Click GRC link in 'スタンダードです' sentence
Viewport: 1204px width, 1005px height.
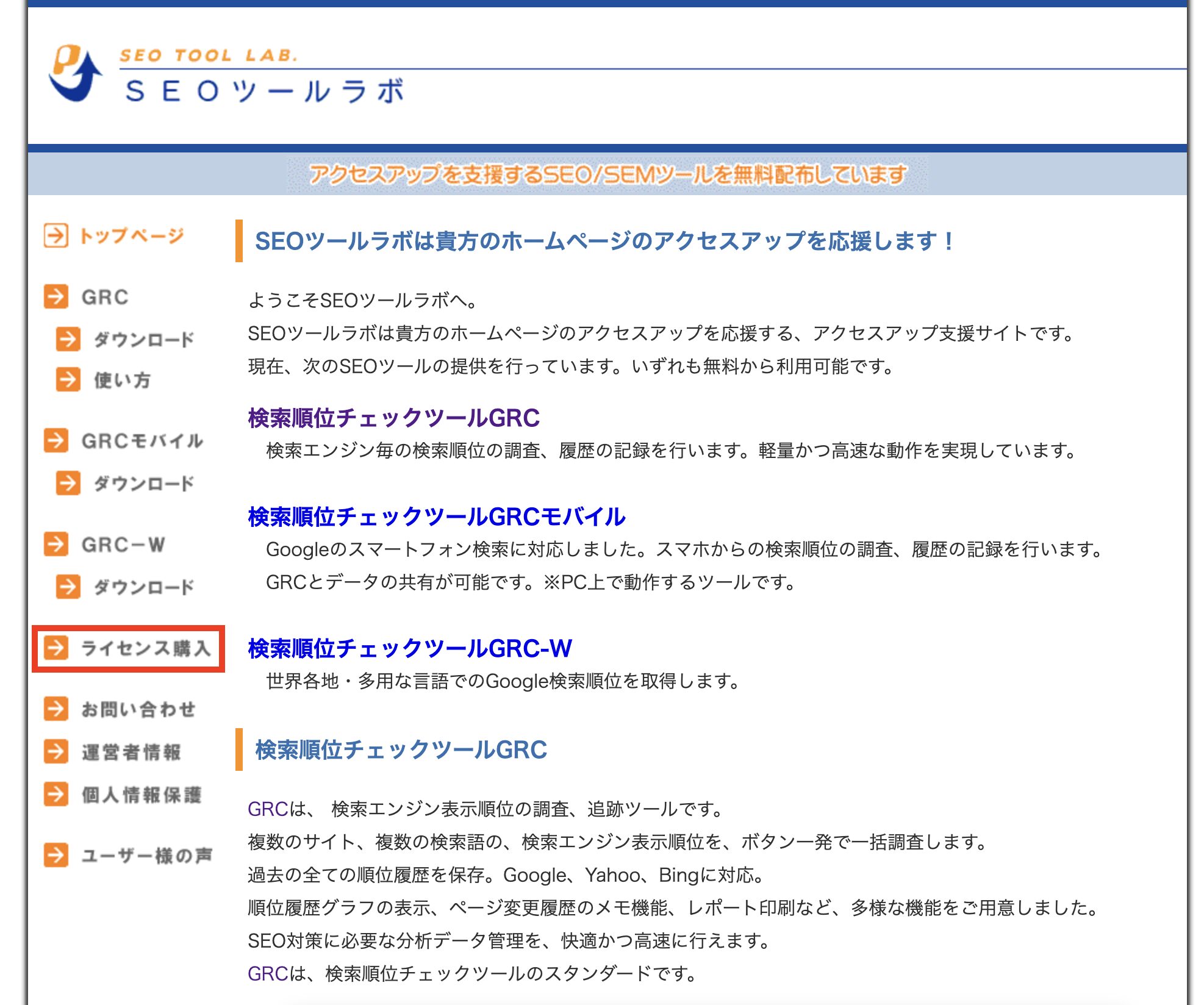tap(268, 973)
